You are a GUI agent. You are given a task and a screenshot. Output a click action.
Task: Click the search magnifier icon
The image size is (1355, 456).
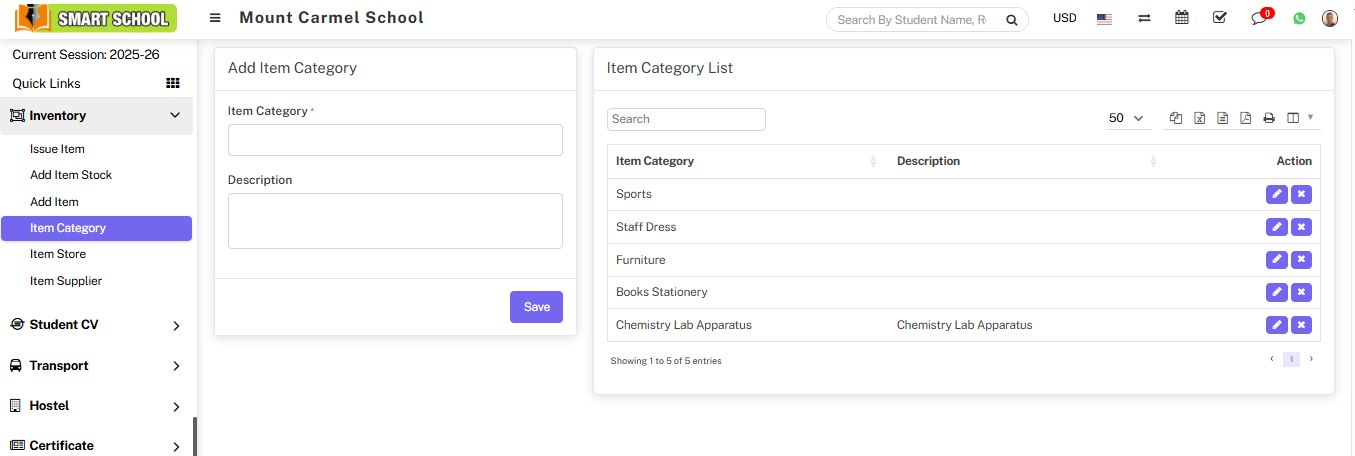1011,19
